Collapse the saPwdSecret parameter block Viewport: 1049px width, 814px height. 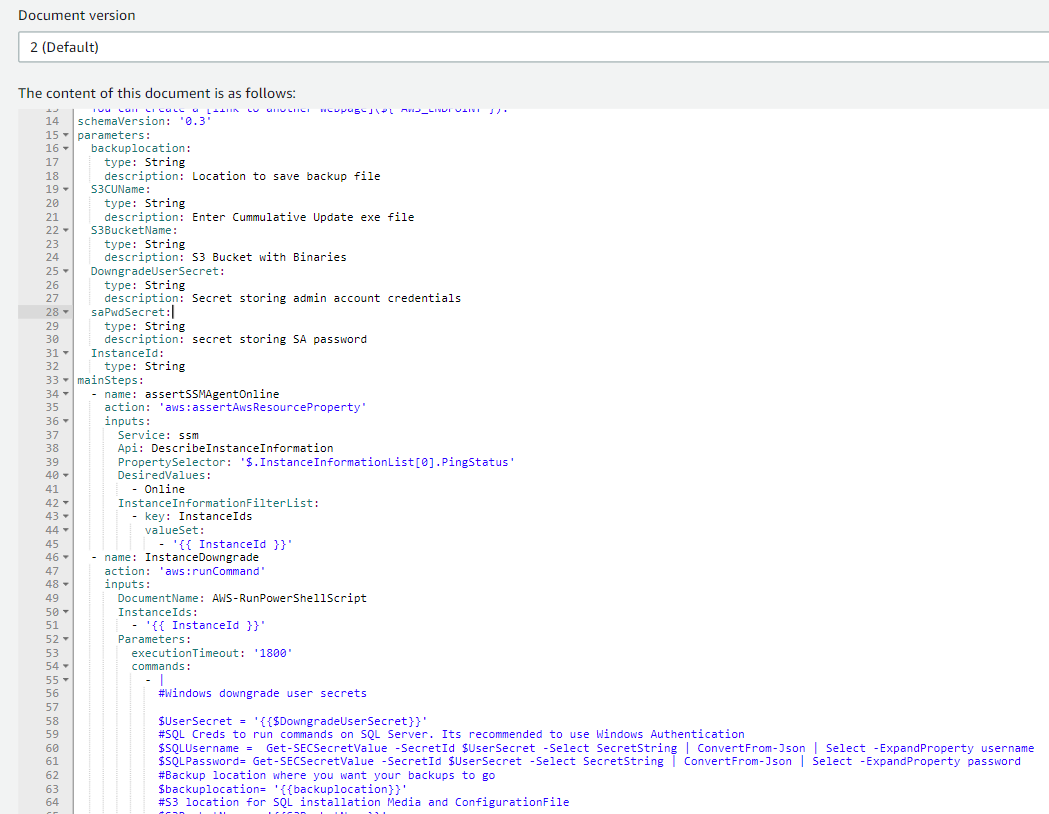66,312
